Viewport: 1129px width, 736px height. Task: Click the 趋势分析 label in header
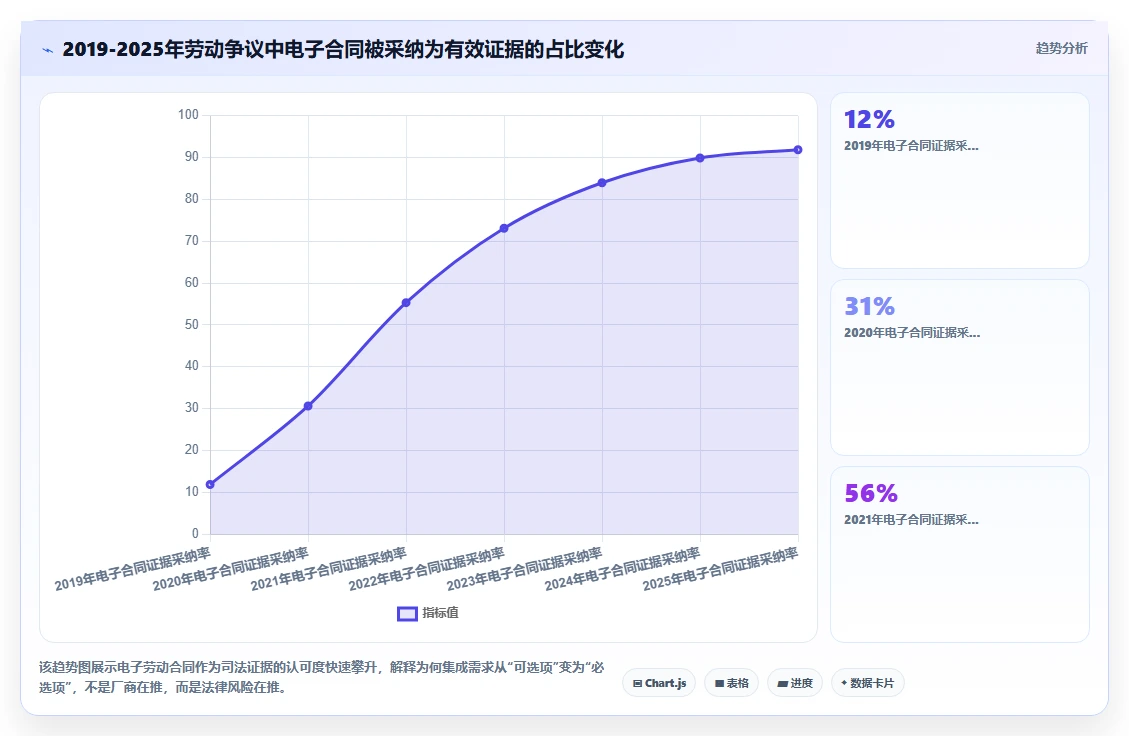1061,48
